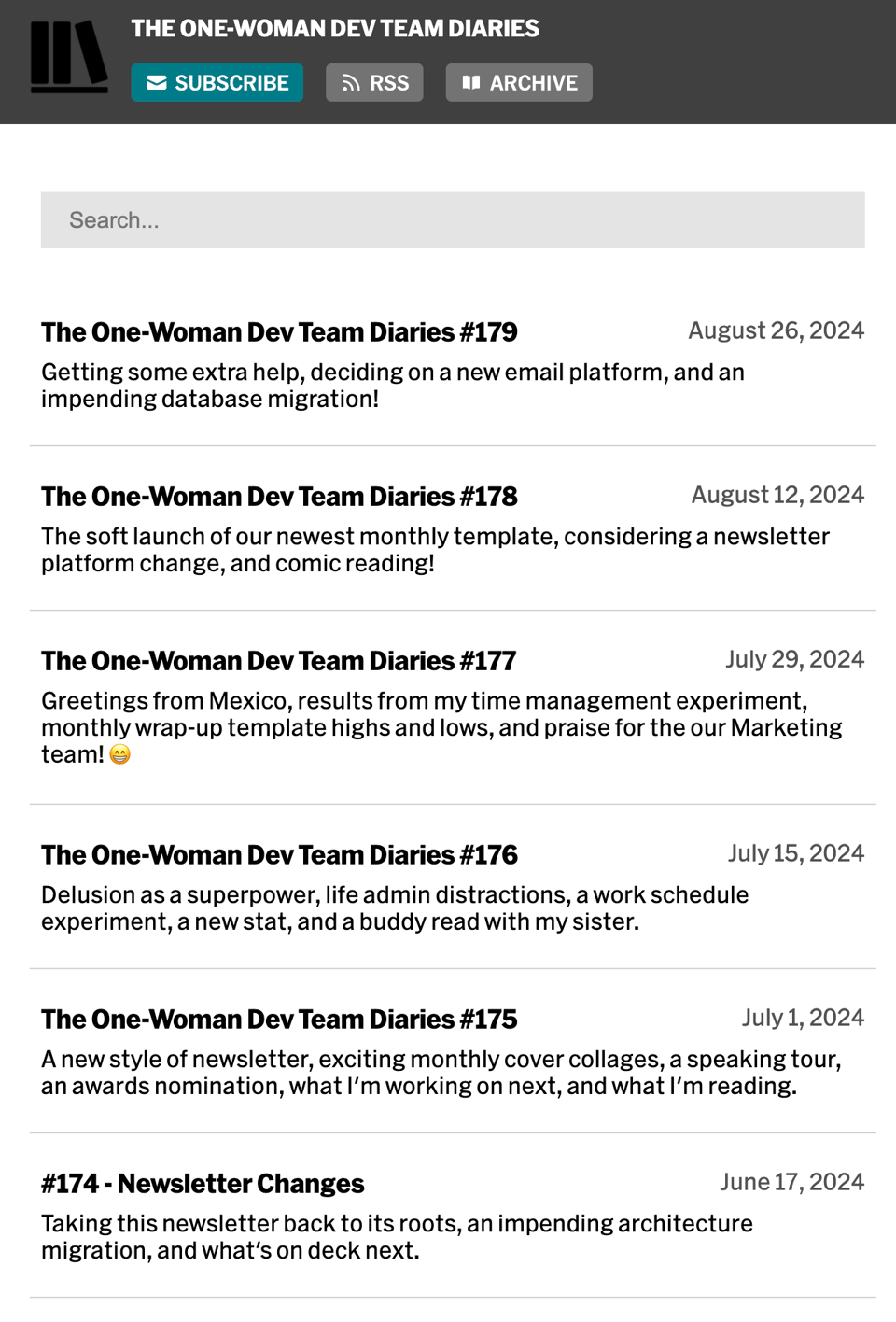The width and height of the screenshot is (896, 1322).
Task: Click the bookshelf logo icon
Action: click(x=69, y=56)
